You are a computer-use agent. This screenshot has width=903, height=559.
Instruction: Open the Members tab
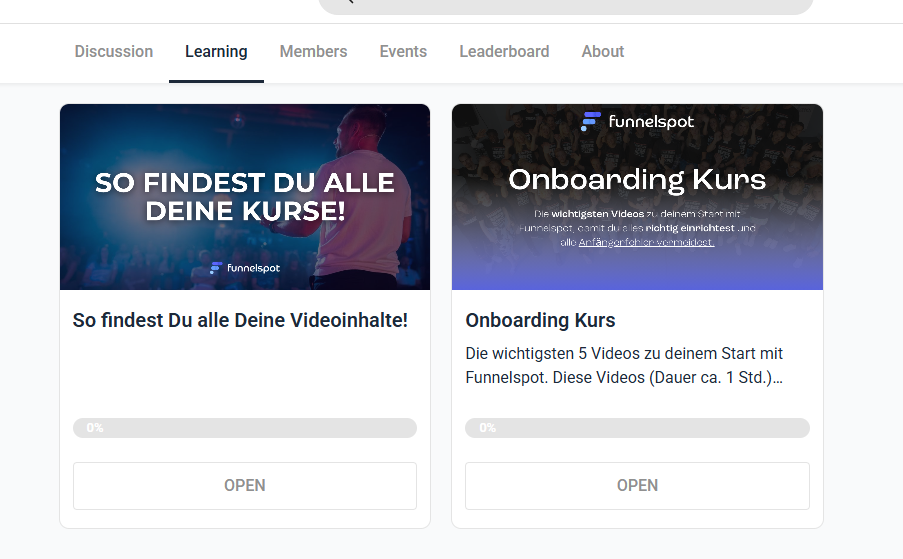[313, 52]
